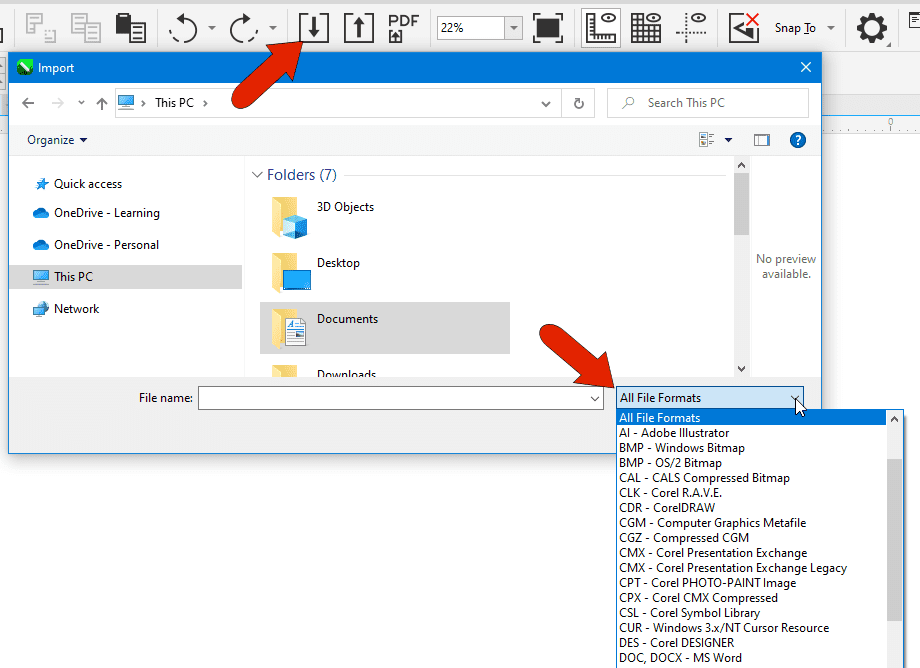Open the change view options dropdown
920x668 pixels.
pyautogui.click(x=717, y=139)
